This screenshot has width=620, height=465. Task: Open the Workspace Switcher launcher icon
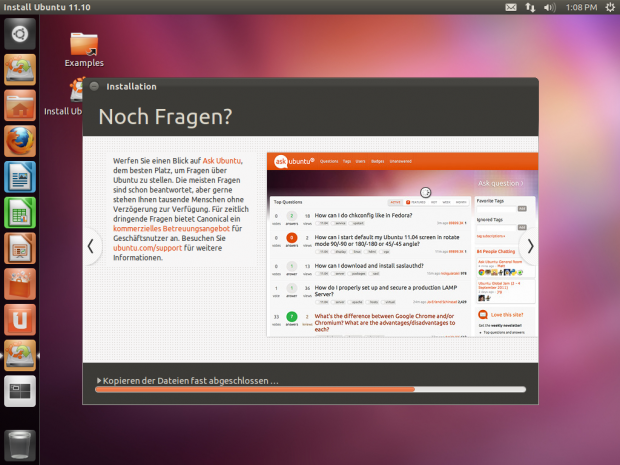click(20, 391)
